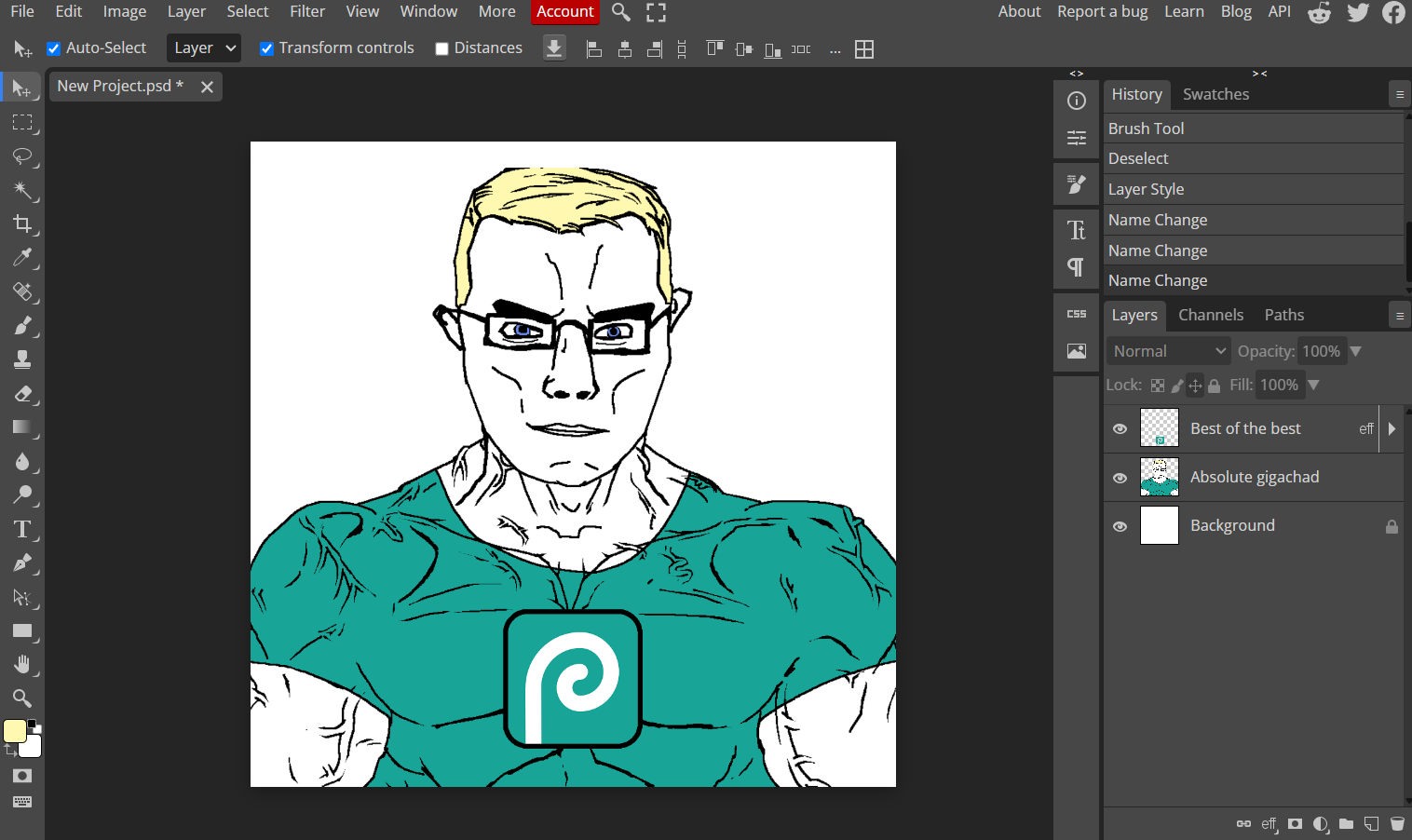Pick the Path Select tool
The height and width of the screenshot is (840, 1412).
[x=21, y=597]
